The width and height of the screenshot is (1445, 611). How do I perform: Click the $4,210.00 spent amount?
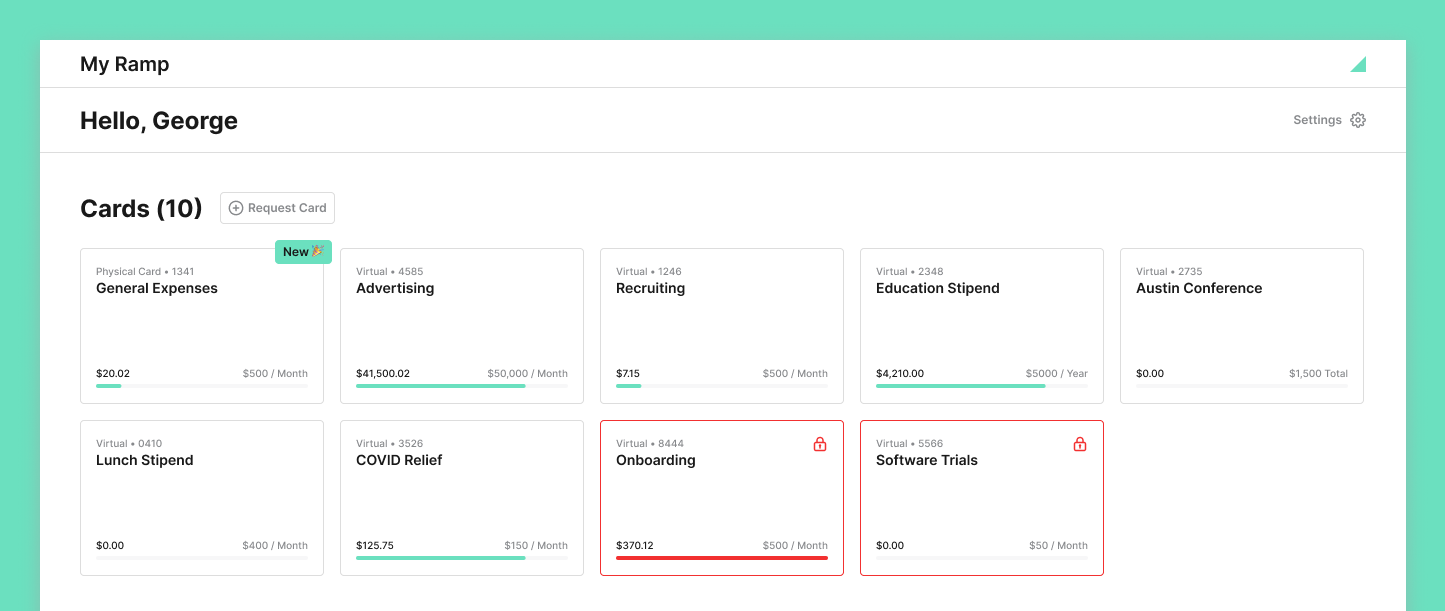(900, 373)
